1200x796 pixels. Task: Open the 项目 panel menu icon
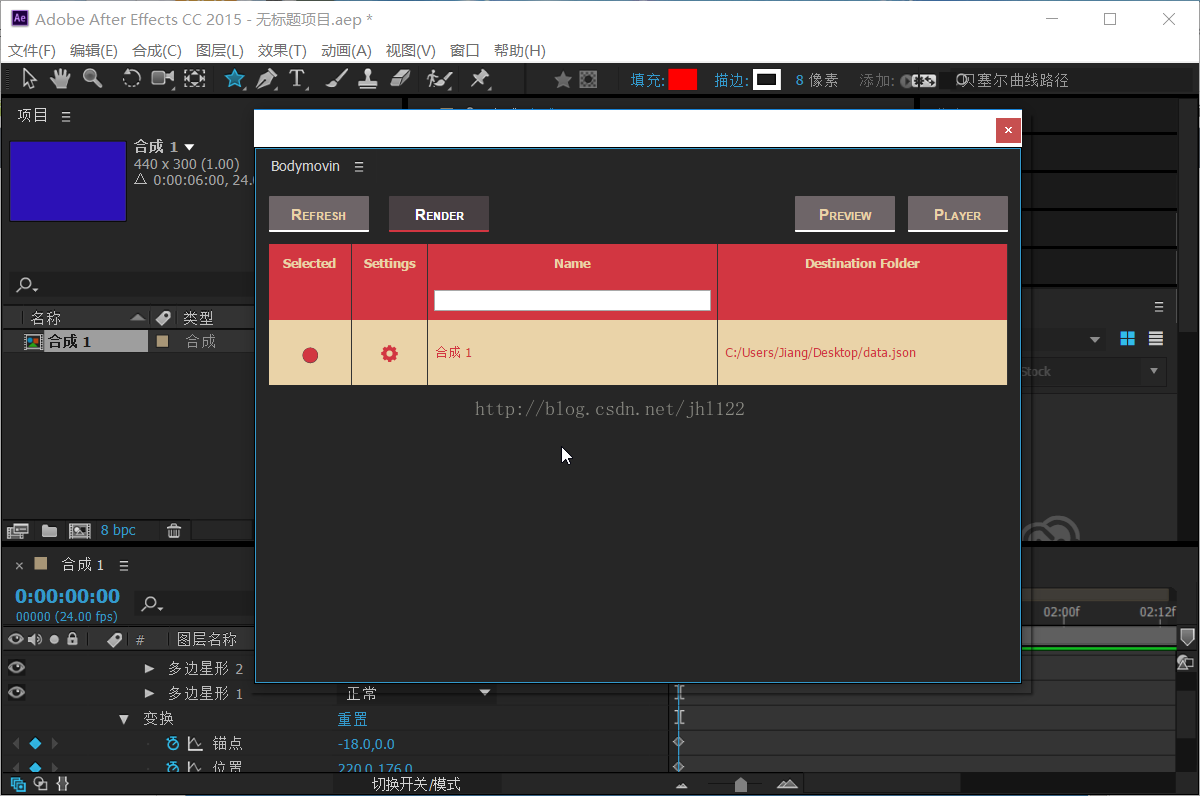point(66,116)
